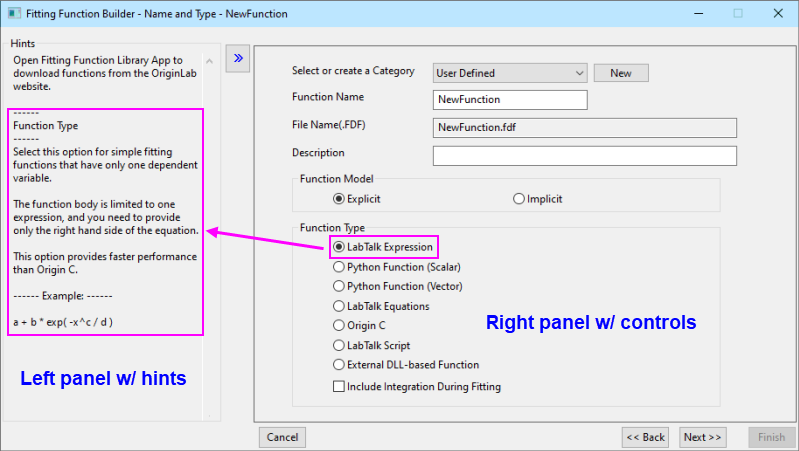This screenshot has width=799, height=451.
Task: Select LabTalk Equations function type
Action: (339, 306)
